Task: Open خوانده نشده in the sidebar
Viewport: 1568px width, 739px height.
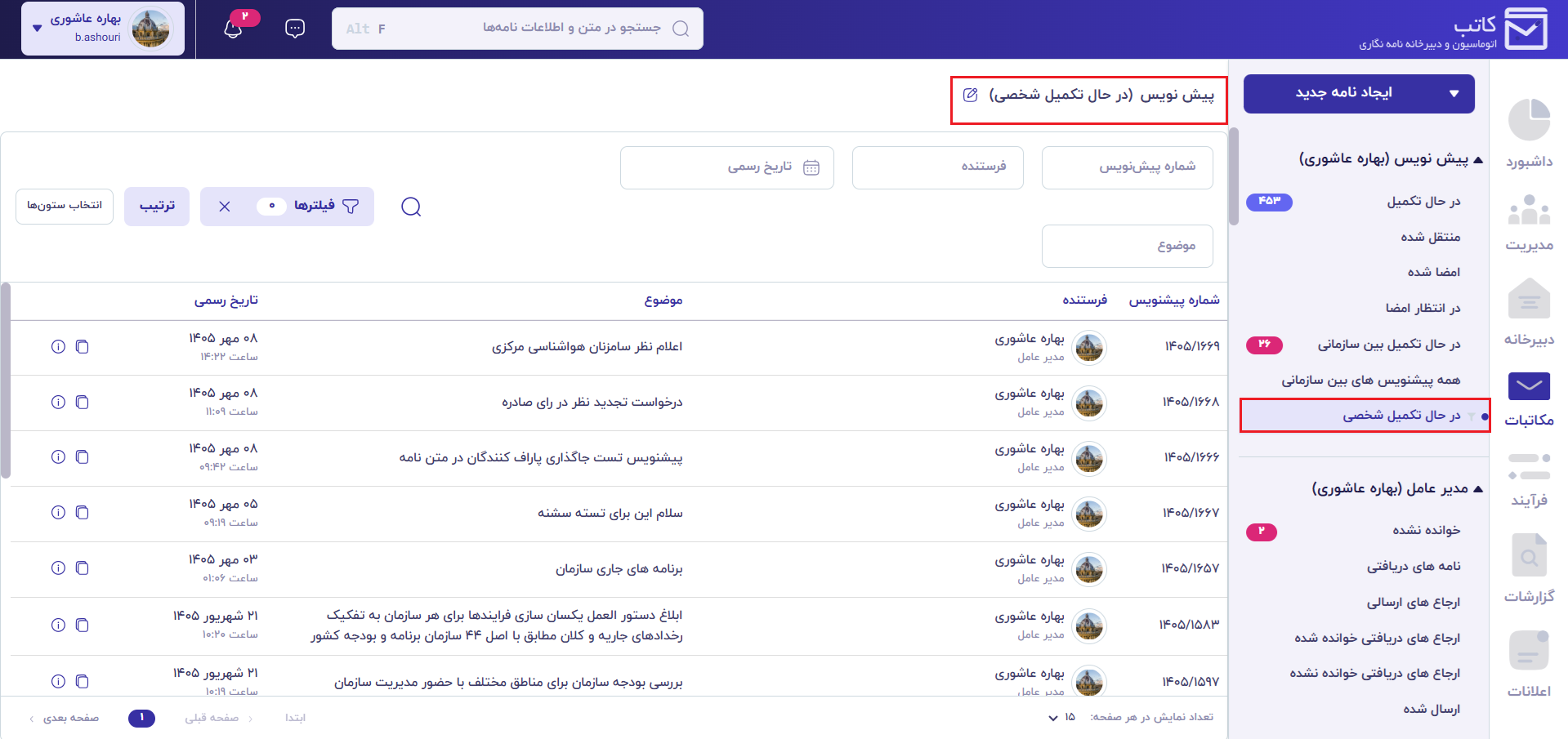Action: (x=1427, y=531)
